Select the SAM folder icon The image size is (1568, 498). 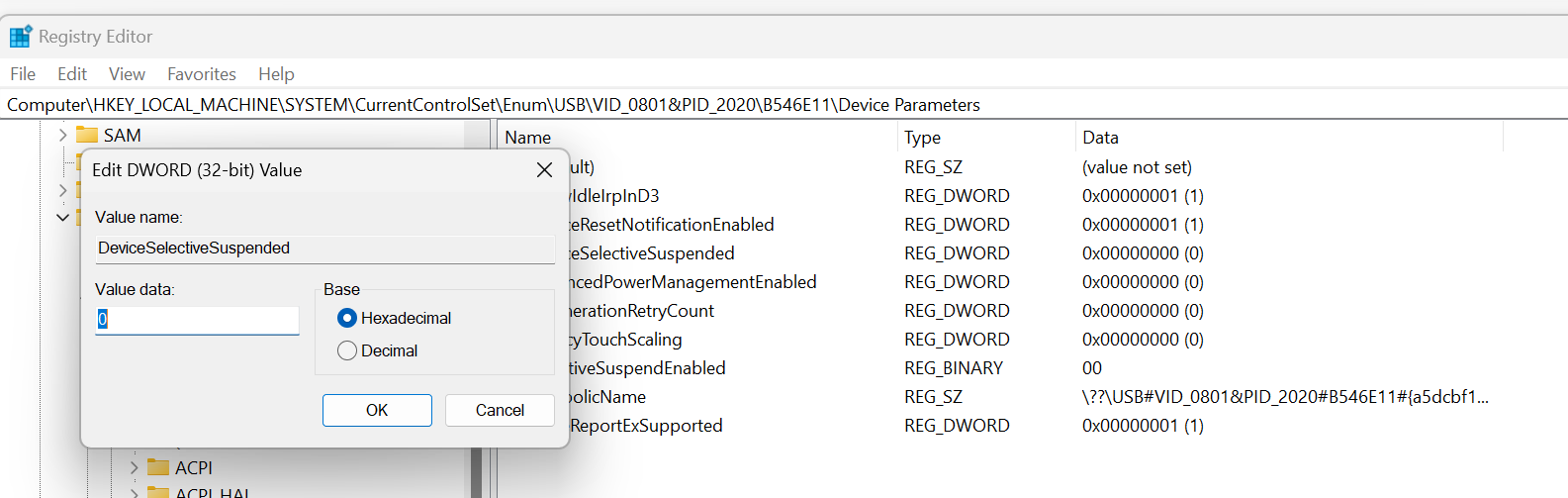[87, 136]
